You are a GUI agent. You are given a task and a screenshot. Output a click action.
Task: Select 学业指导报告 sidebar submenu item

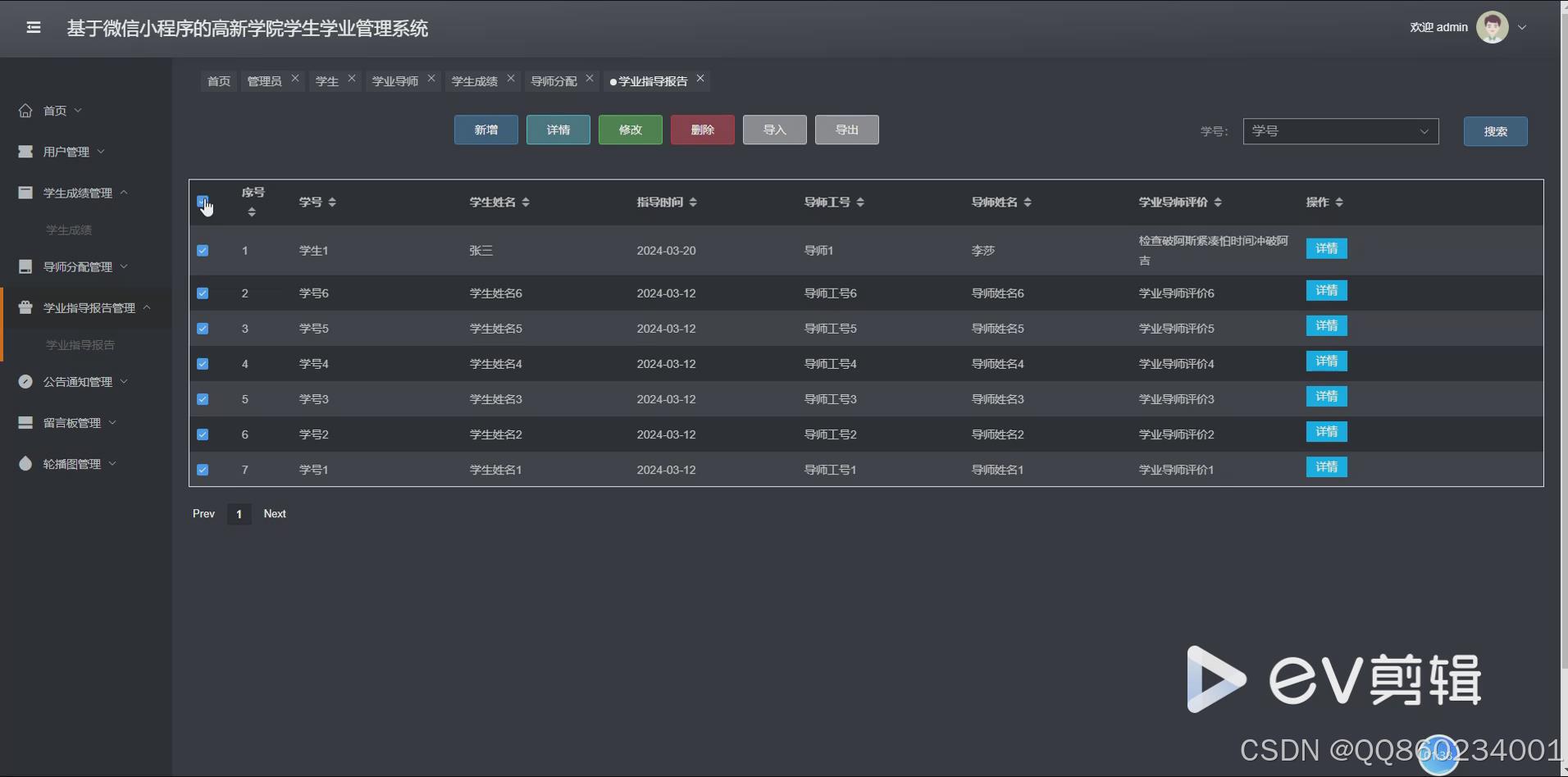click(80, 345)
